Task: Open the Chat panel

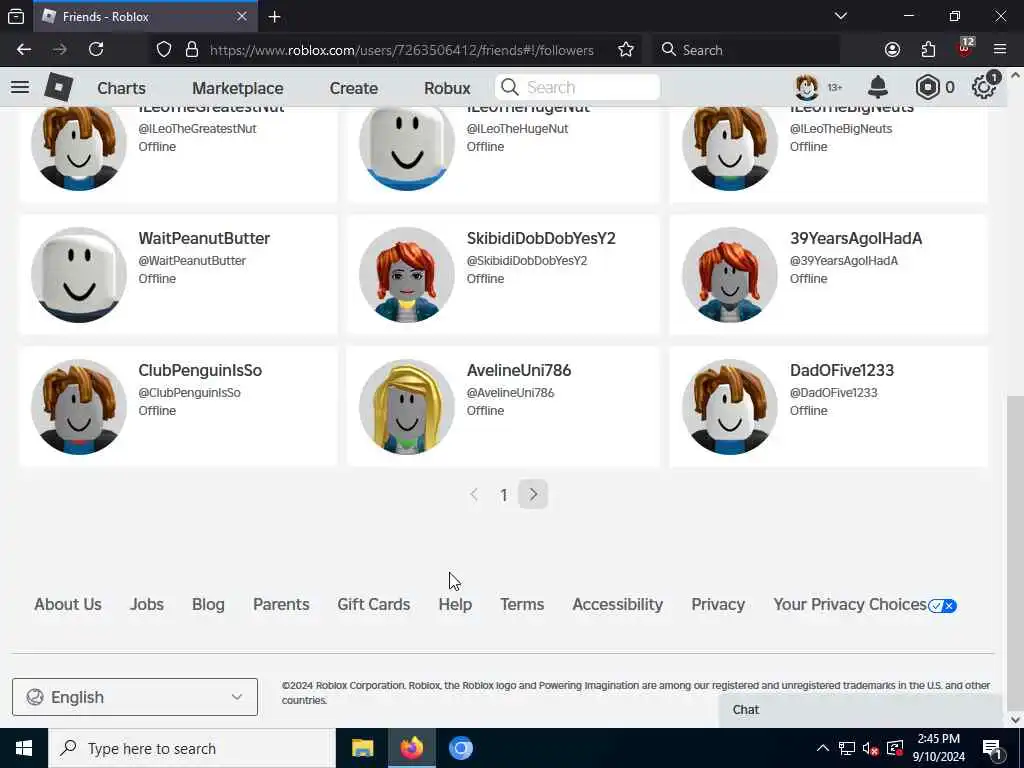Action: tap(860, 710)
